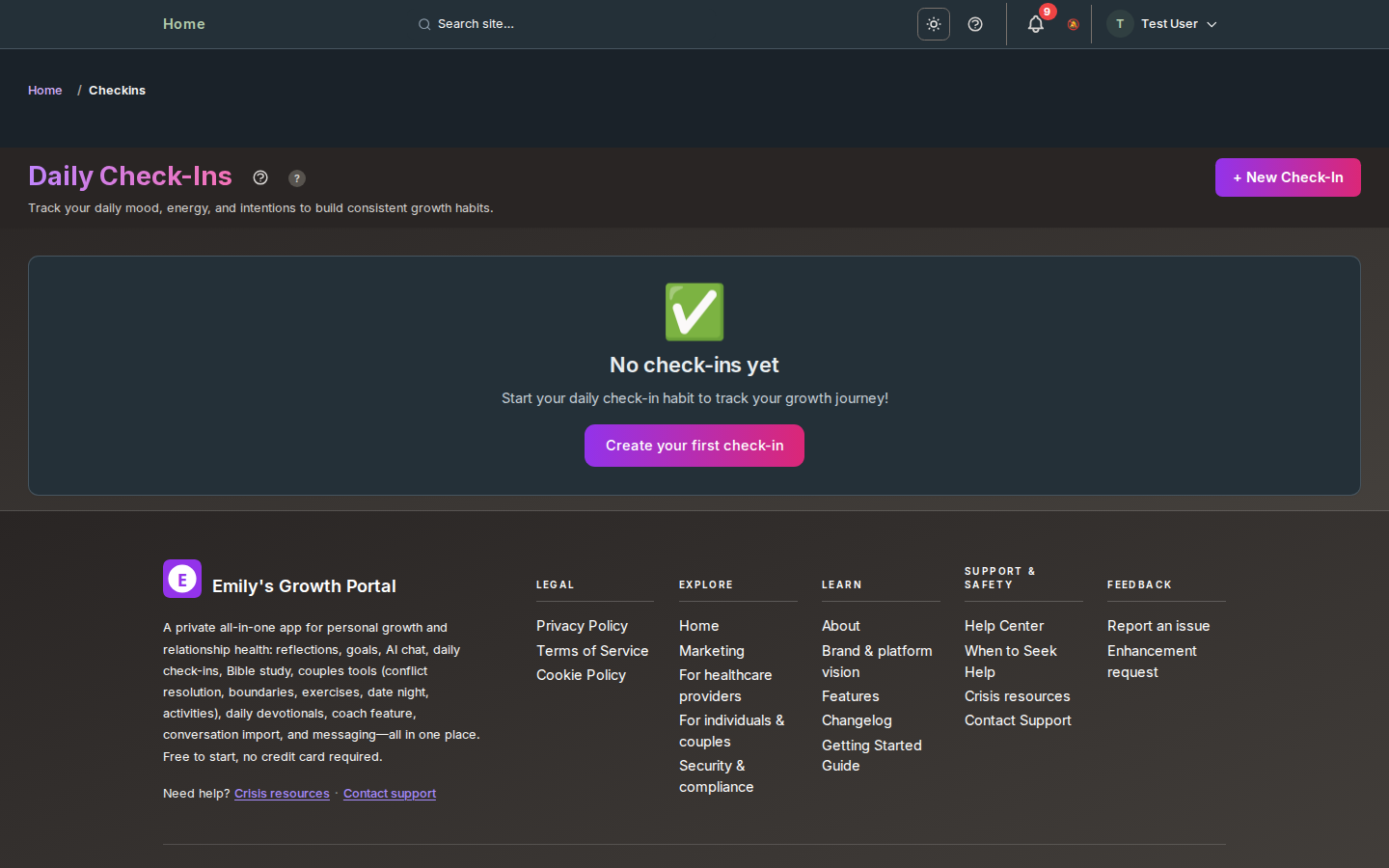Click the muted notifications bell icon
Viewport: 1389px width, 868px height.
(x=1073, y=25)
